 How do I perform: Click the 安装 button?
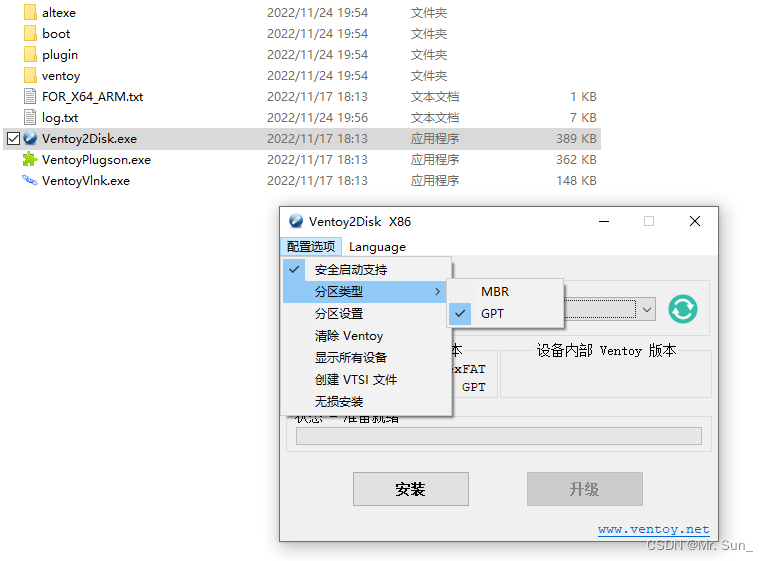pos(410,489)
